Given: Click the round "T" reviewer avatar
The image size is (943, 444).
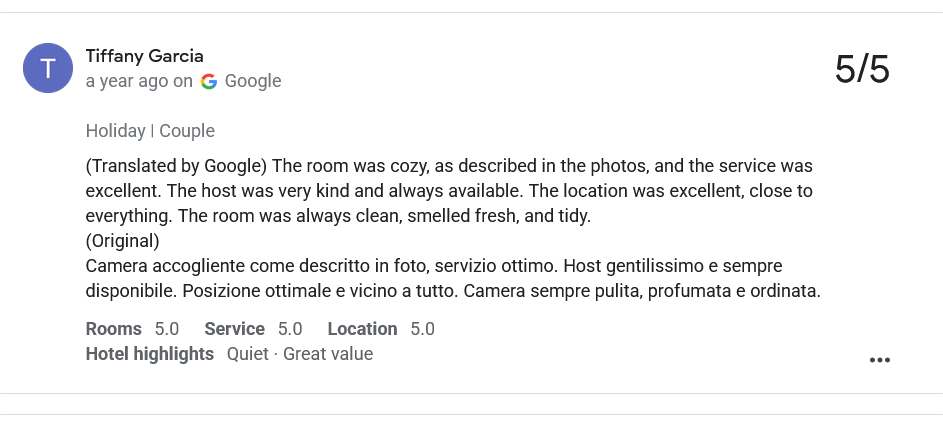Looking at the screenshot, I should pyautogui.click(x=47, y=68).
